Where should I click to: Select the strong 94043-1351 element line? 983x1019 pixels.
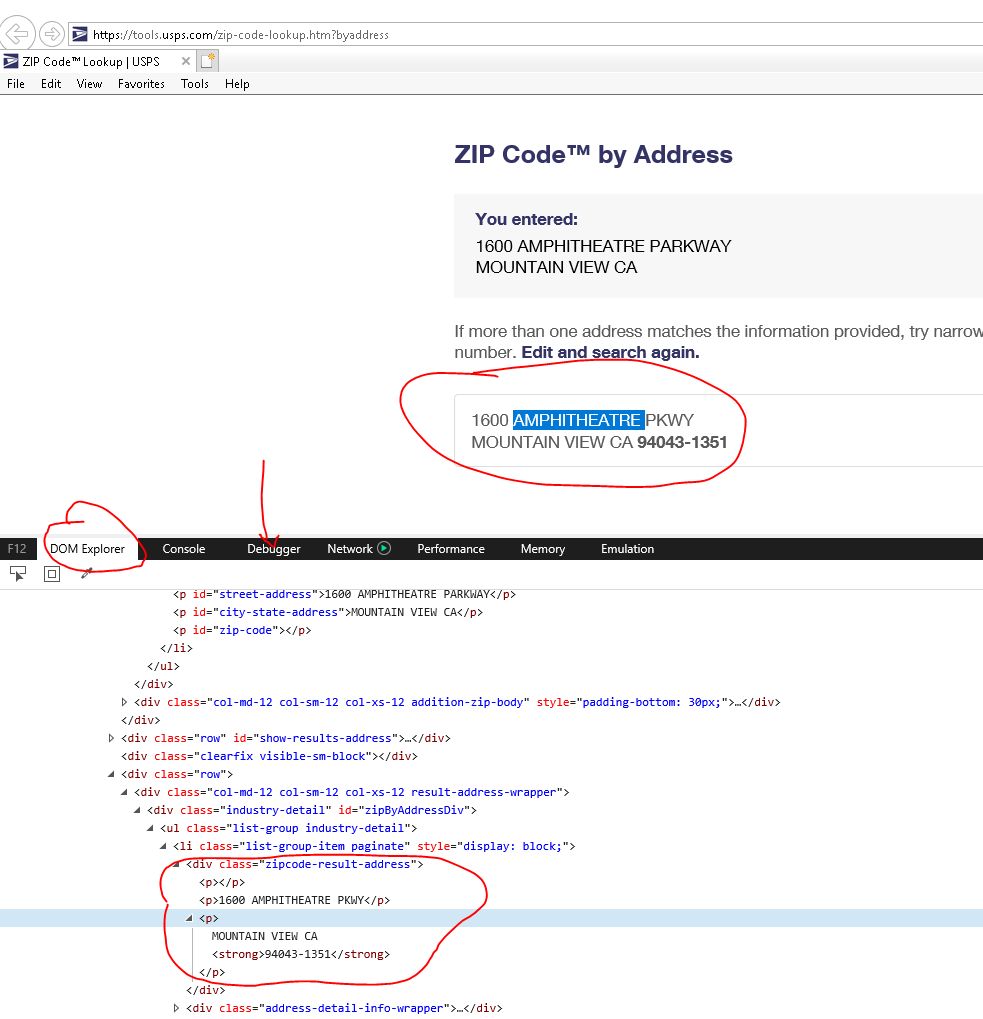[301, 954]
